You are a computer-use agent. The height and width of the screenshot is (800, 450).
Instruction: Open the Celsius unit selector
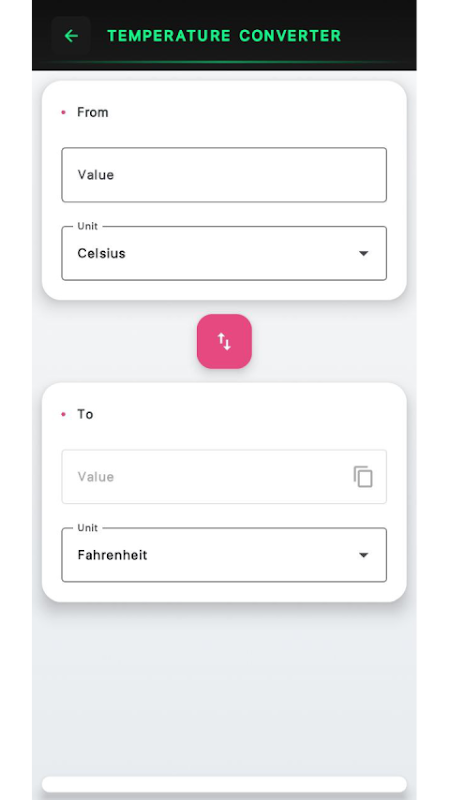click(224, 254)
